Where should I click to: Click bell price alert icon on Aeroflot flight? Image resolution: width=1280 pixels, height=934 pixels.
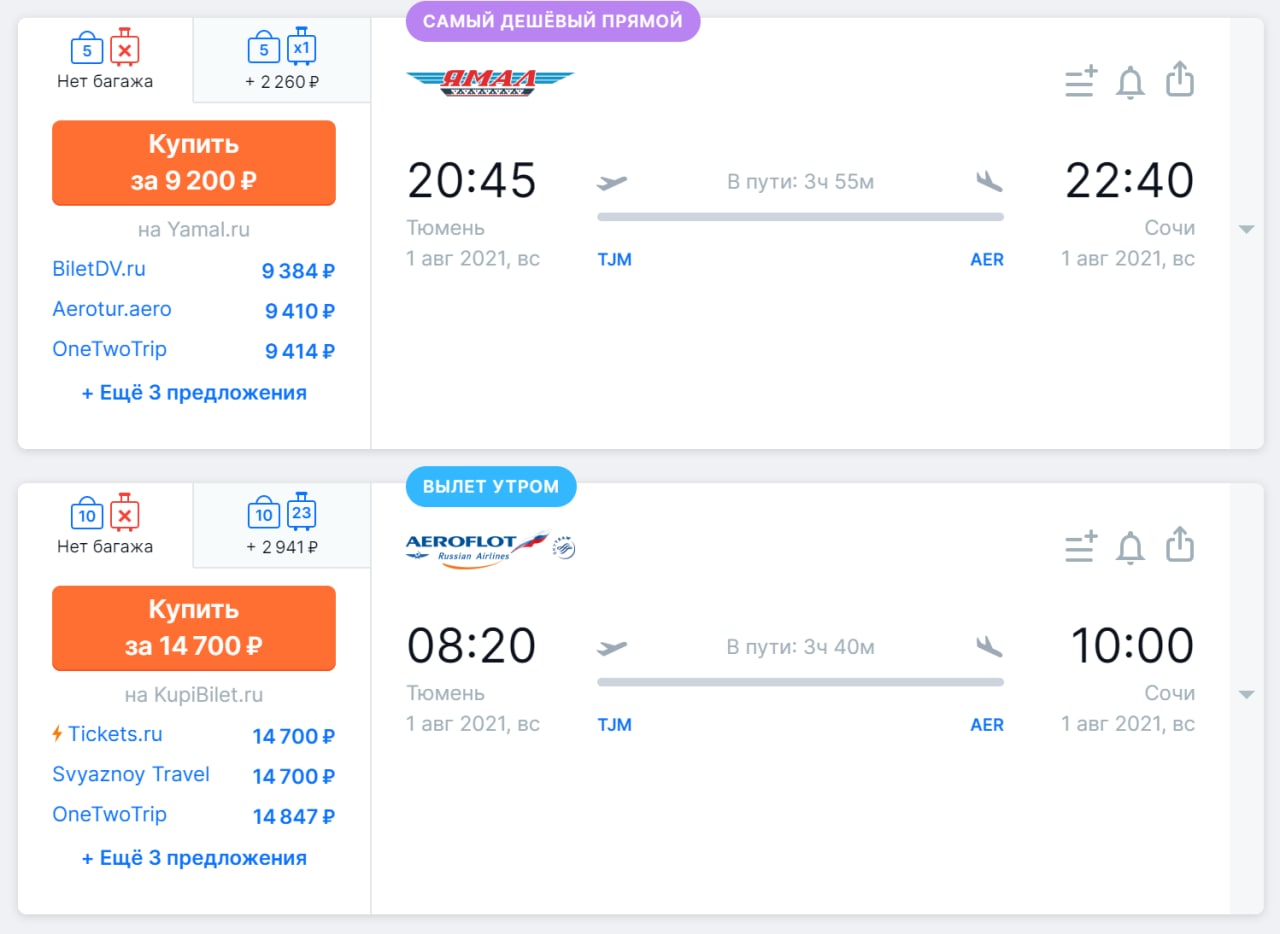1130,547
